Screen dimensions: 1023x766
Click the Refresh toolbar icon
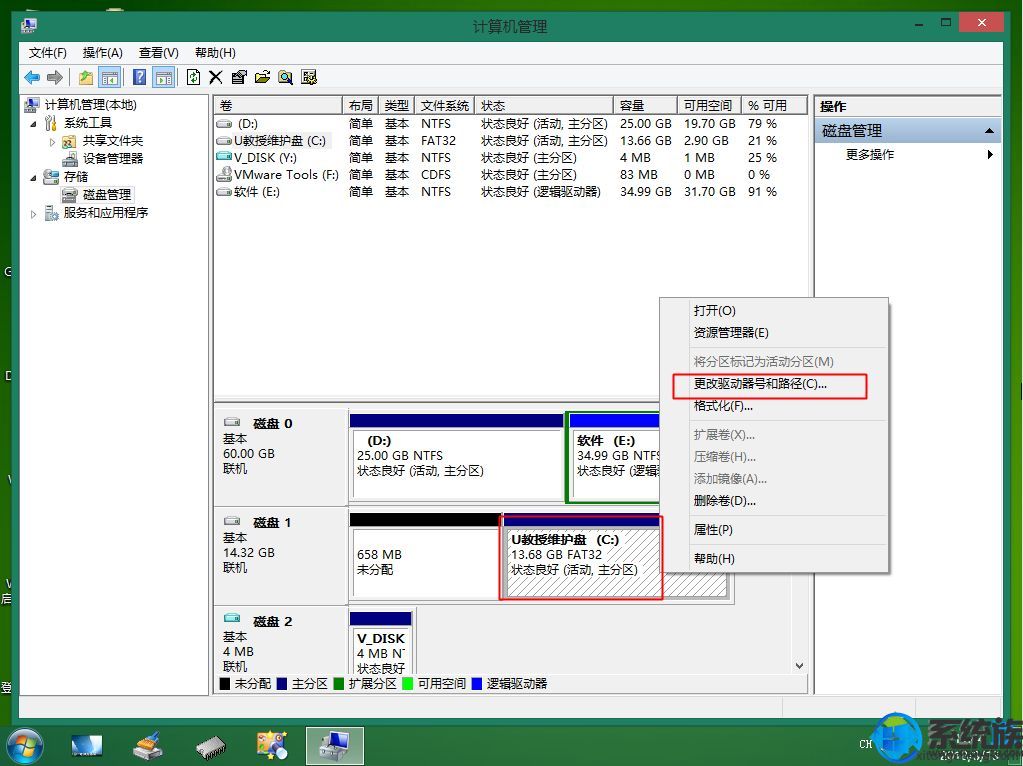(193, 78)
